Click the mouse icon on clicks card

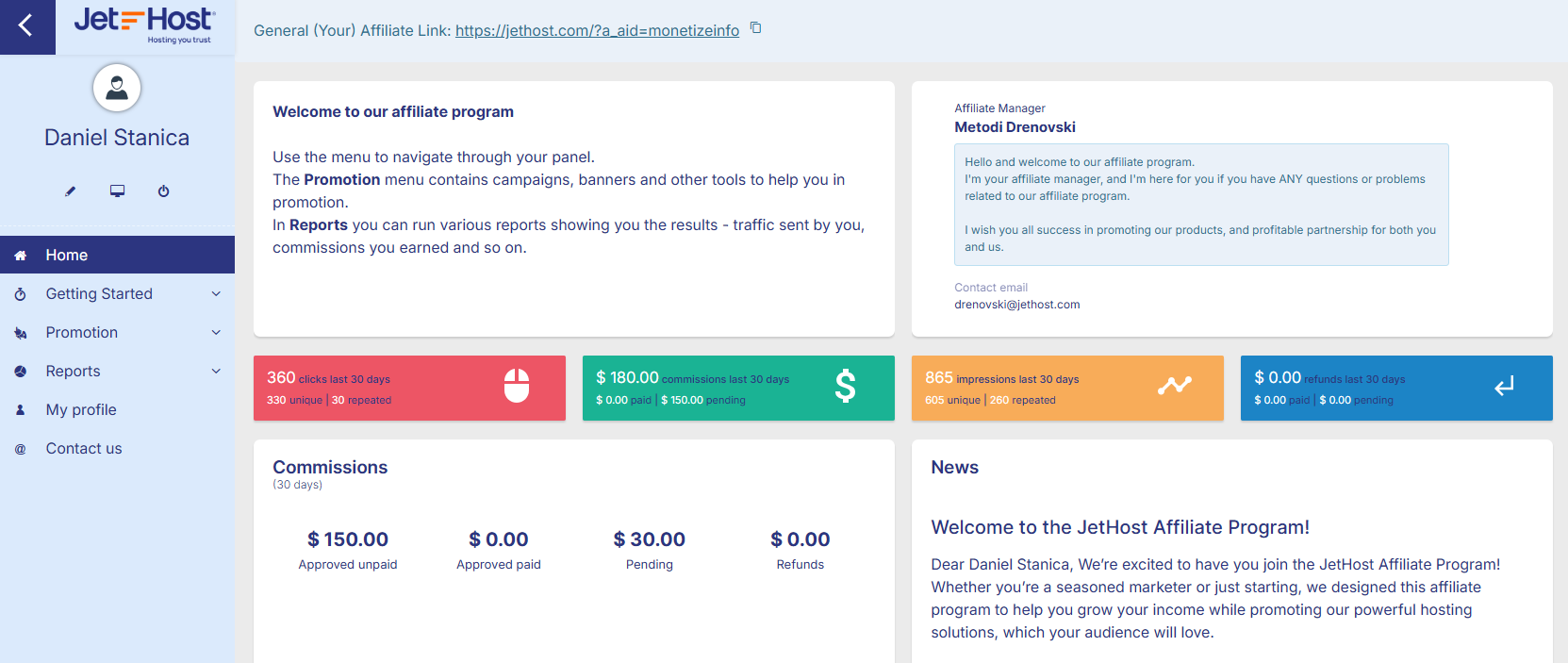click(517, 386)
